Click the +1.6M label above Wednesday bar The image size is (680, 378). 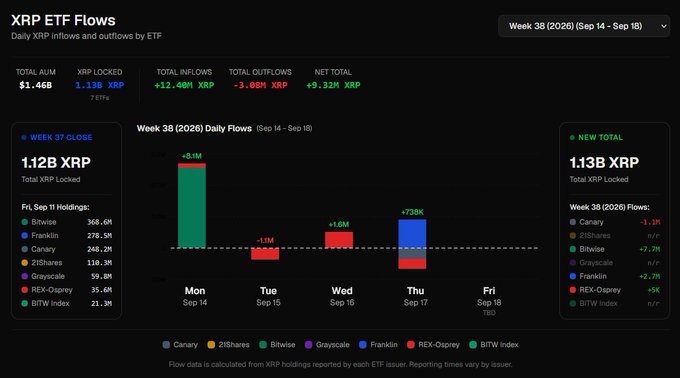point(339,224)
